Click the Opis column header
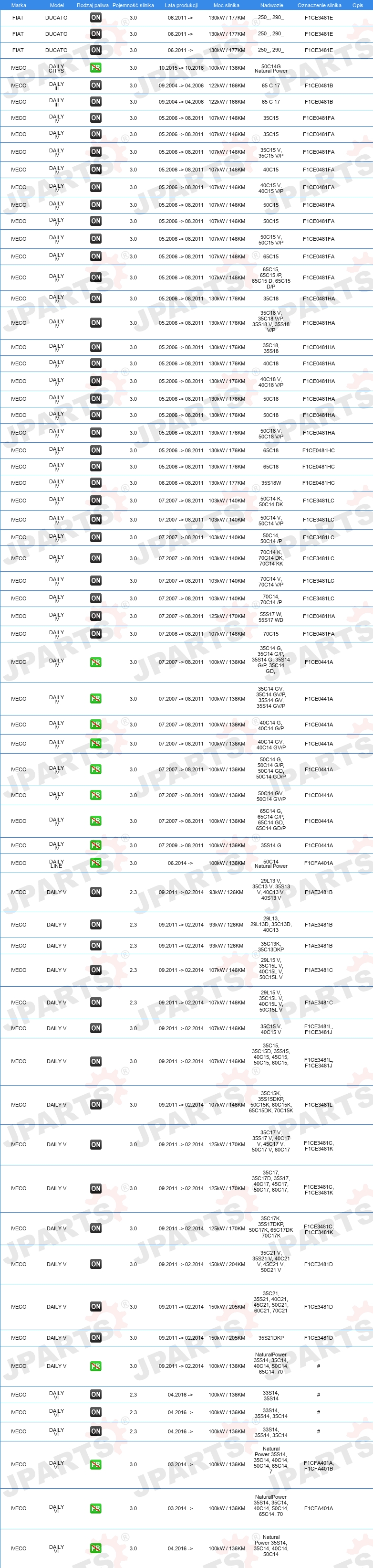The width and height of the screenshot is (373, 1568). pyautogui.click(x=358, y=5)
